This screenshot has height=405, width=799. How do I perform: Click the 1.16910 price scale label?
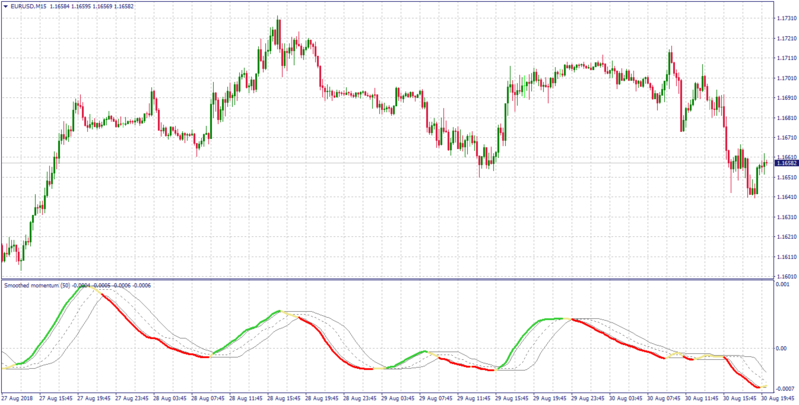pos(787,98)
